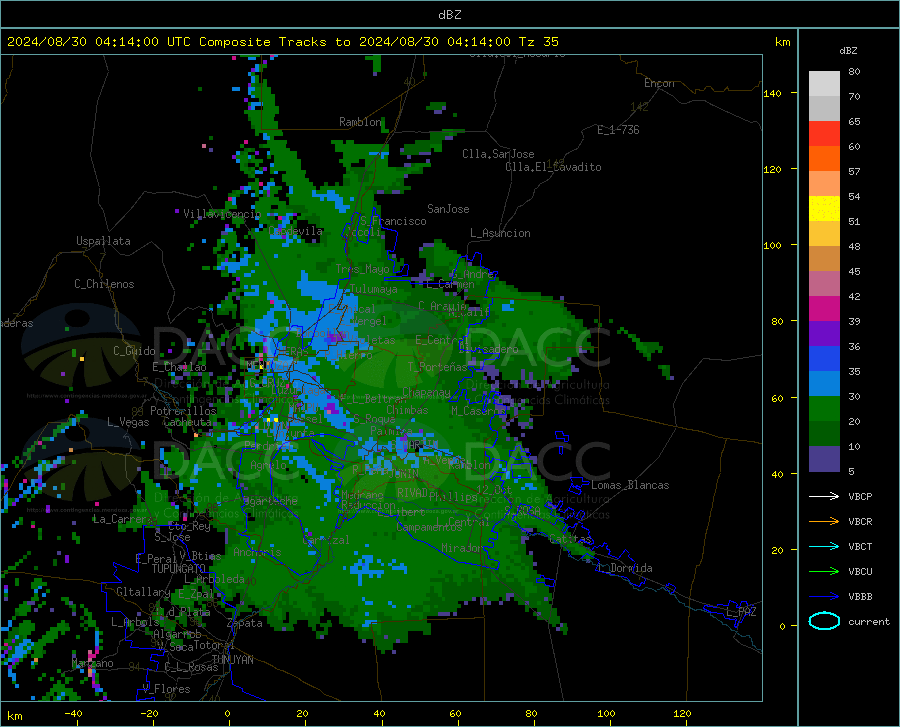Click the C_Guido label
Viewport: 900px width, 727px height.
(x=134, y=351)
